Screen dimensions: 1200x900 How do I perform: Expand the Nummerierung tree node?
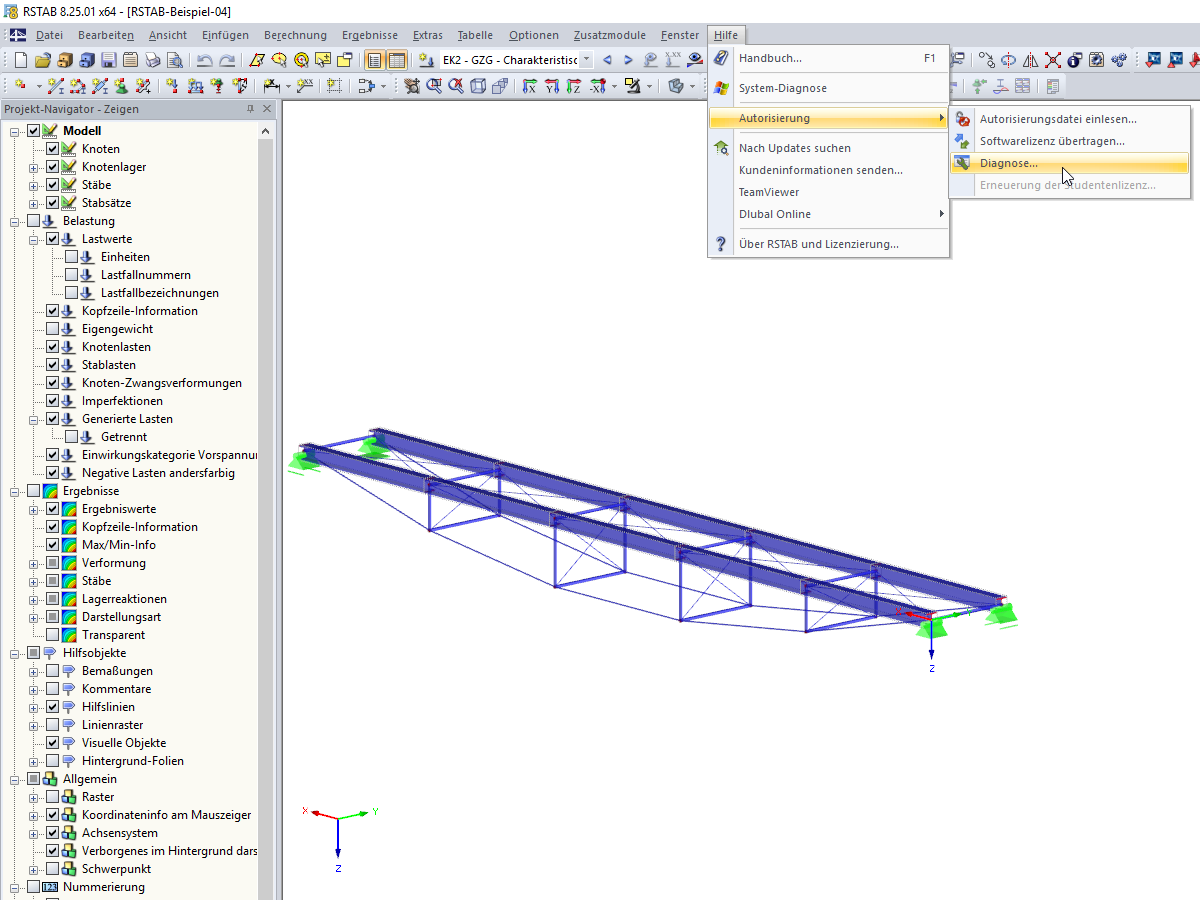(x=15, y=887)
